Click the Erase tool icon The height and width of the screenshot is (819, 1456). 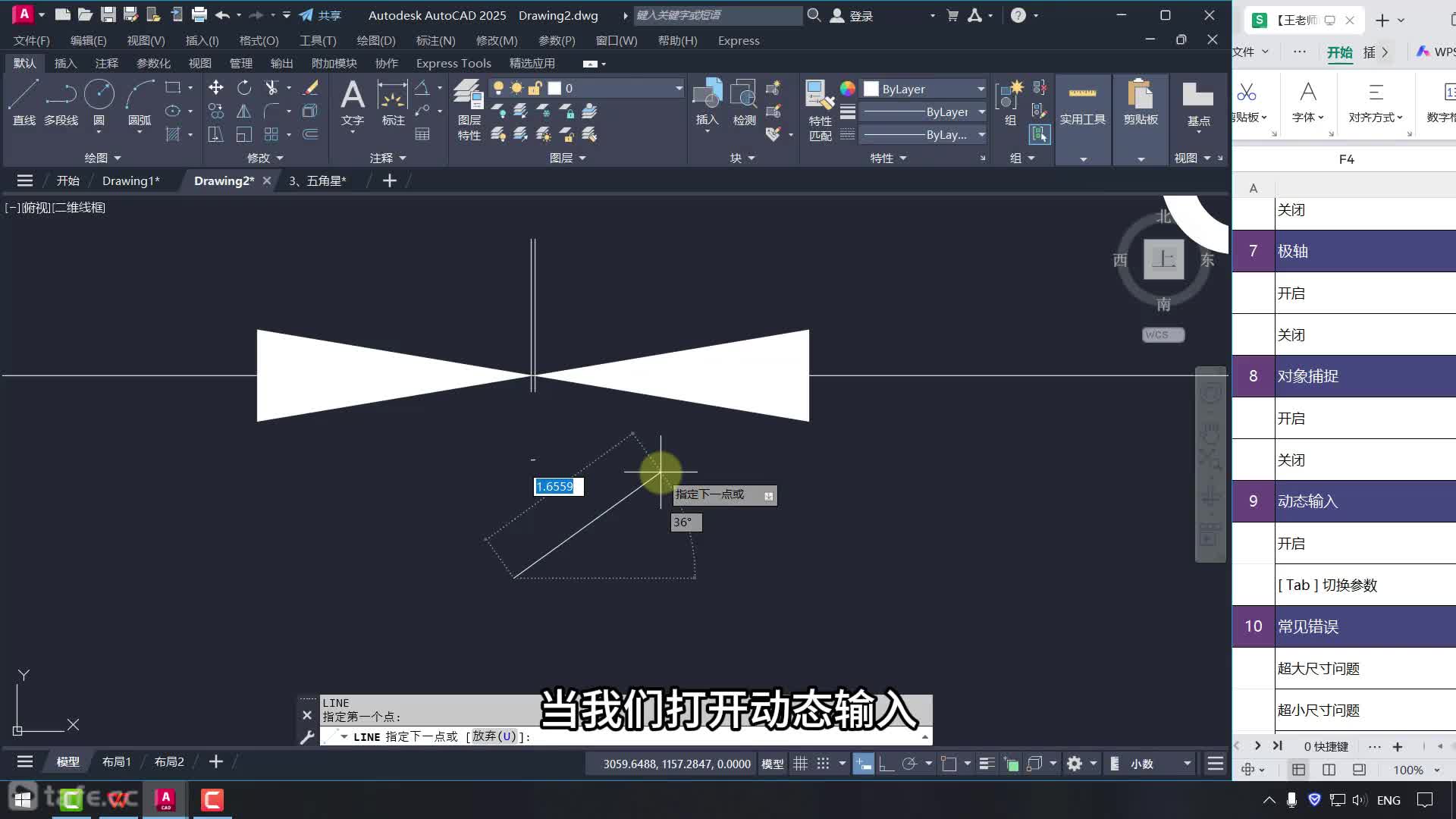[310, 88]
